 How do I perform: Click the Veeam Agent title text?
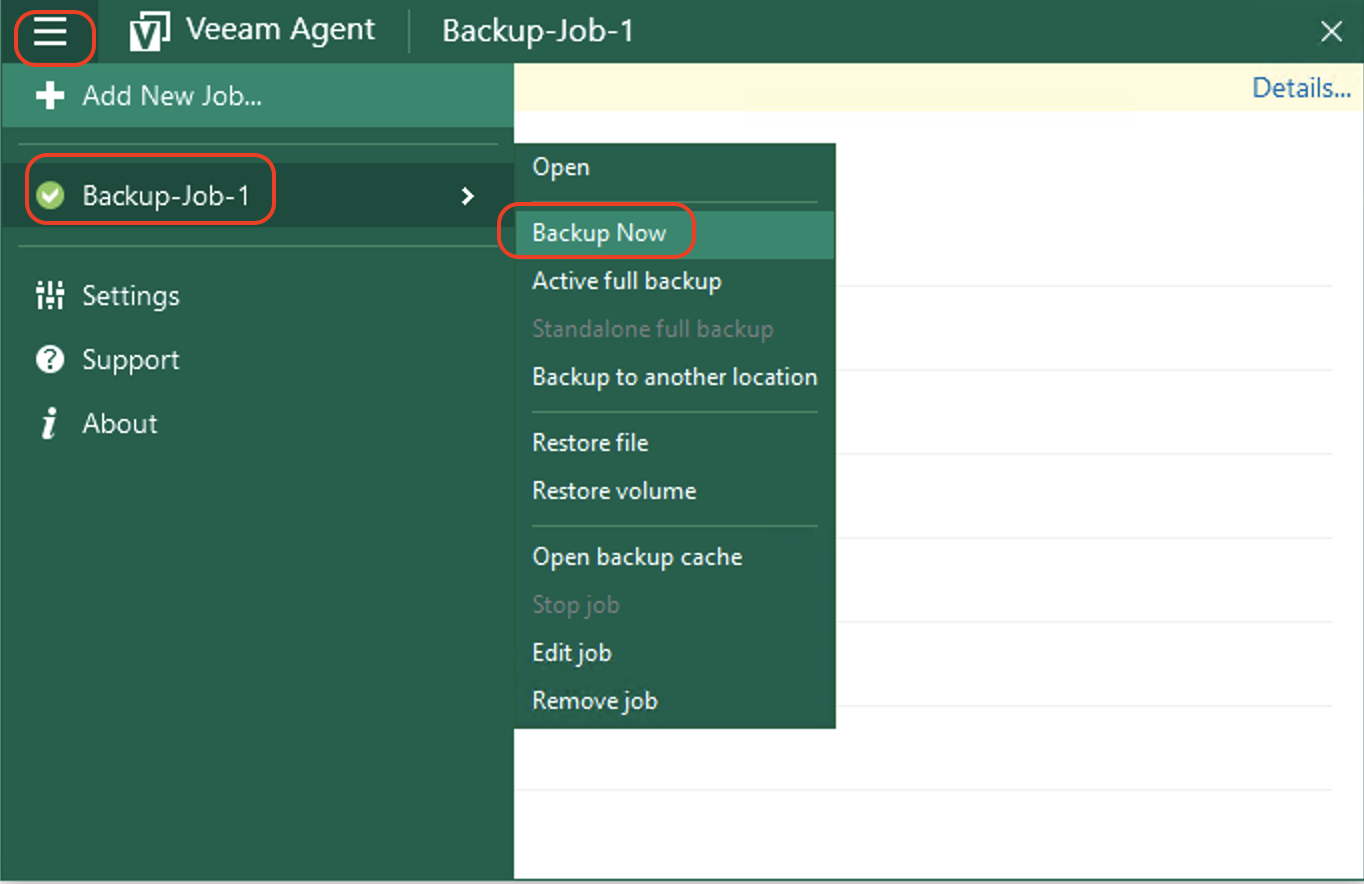pos(281,30)
